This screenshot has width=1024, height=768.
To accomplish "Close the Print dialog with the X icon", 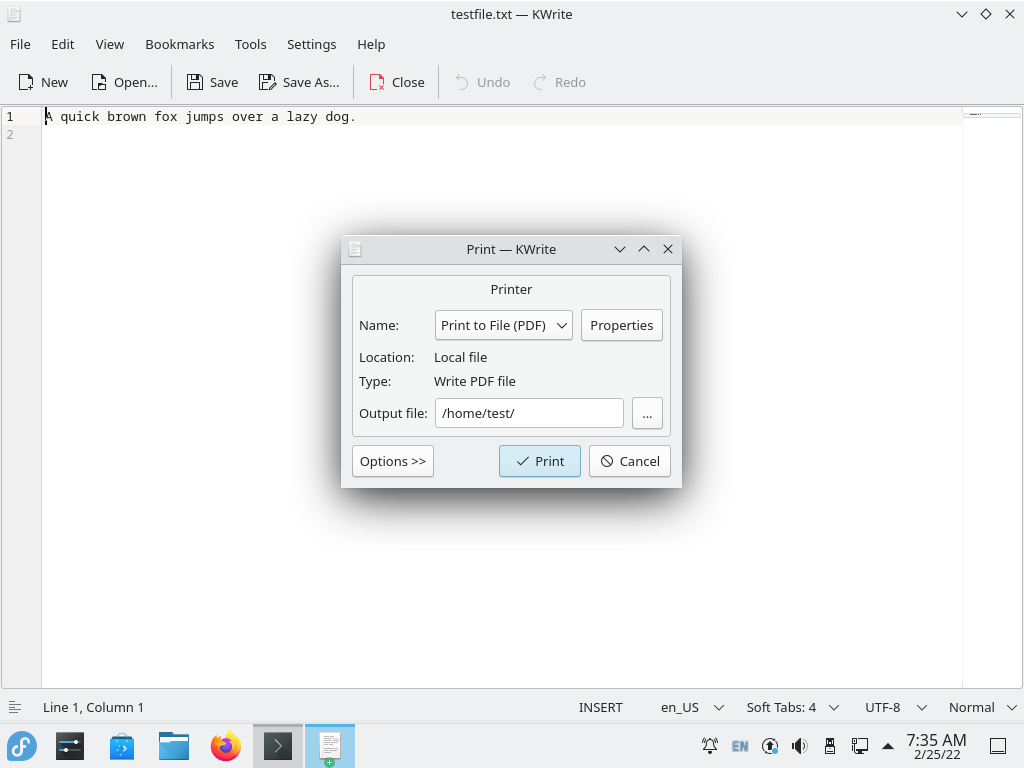I will click(x=667, y=249).
